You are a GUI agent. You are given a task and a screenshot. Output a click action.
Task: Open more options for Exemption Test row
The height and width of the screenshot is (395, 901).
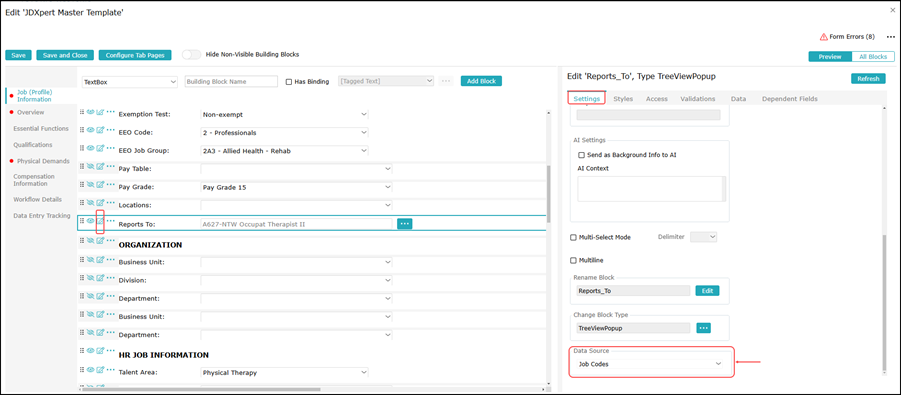click(111, 113)
